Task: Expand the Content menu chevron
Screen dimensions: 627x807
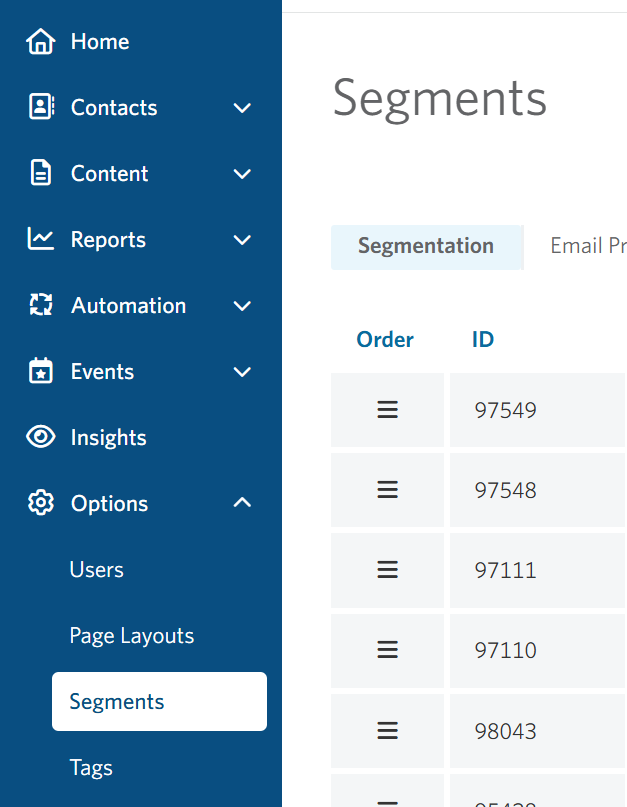Action: click(242, 174)
